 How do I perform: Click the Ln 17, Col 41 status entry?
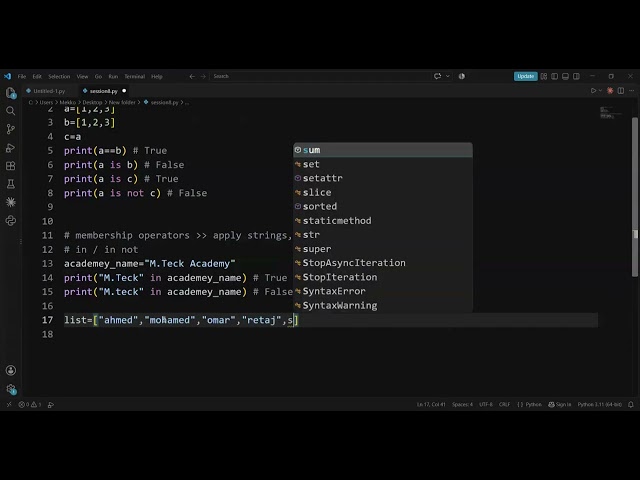[431, 404]
